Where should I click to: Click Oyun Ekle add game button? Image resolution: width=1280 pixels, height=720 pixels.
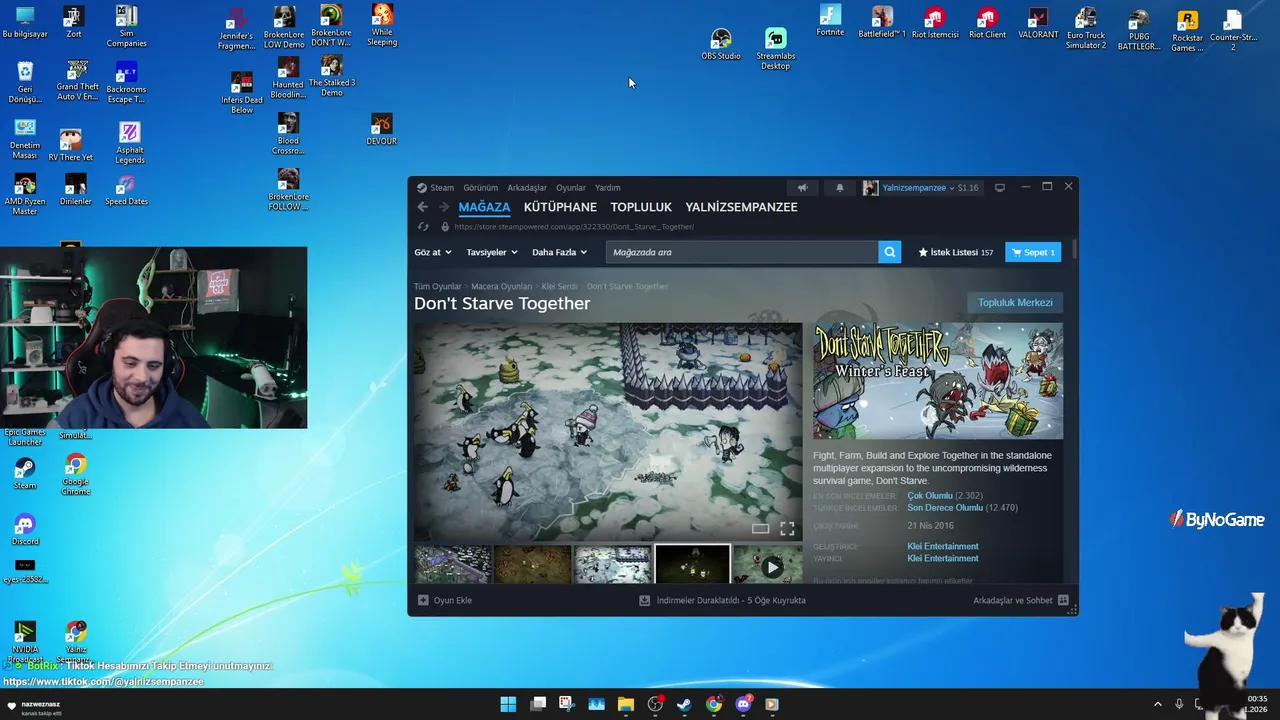pos(445,600)
